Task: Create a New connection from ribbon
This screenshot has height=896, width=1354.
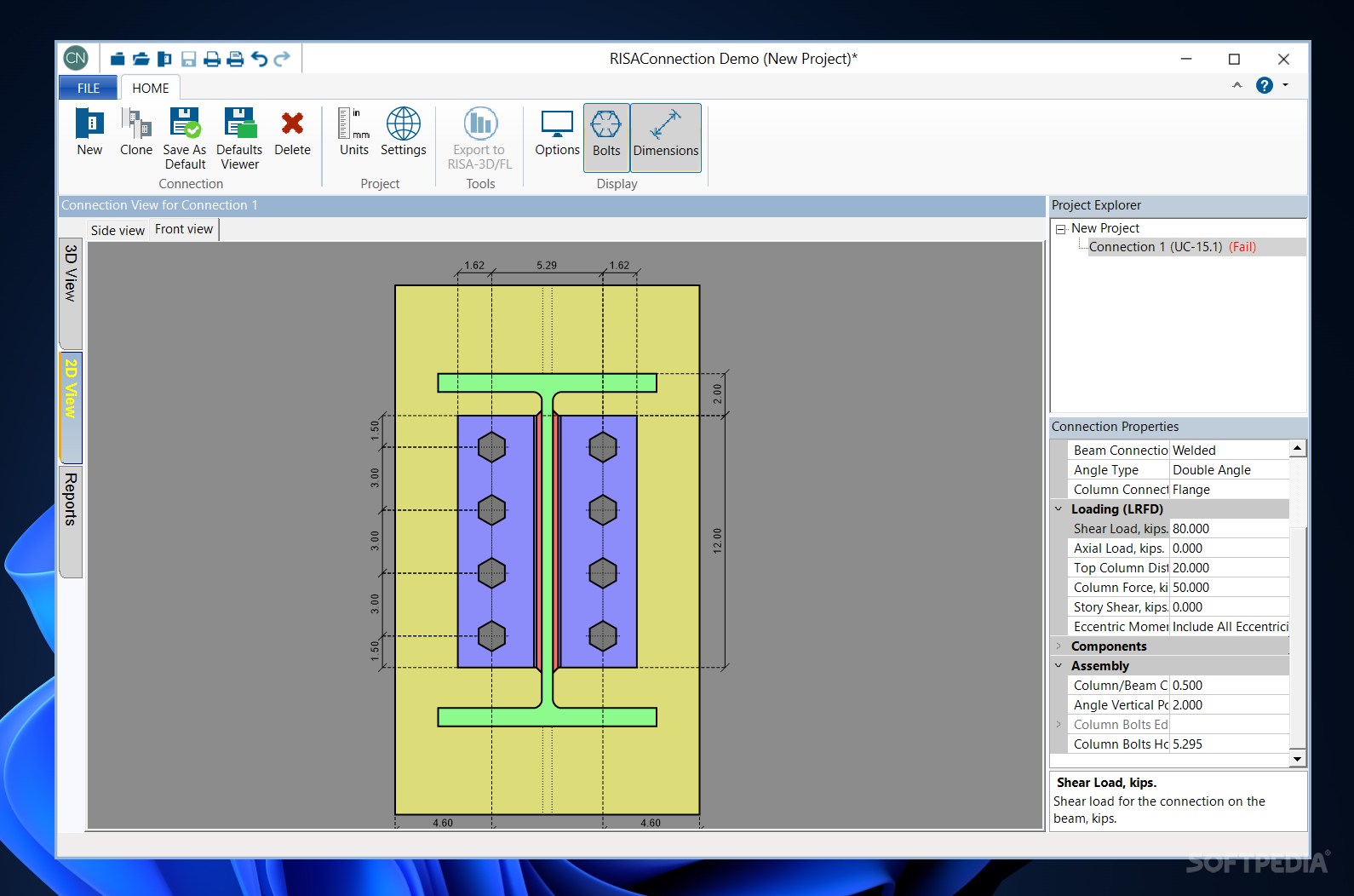Action: [89, 132]
